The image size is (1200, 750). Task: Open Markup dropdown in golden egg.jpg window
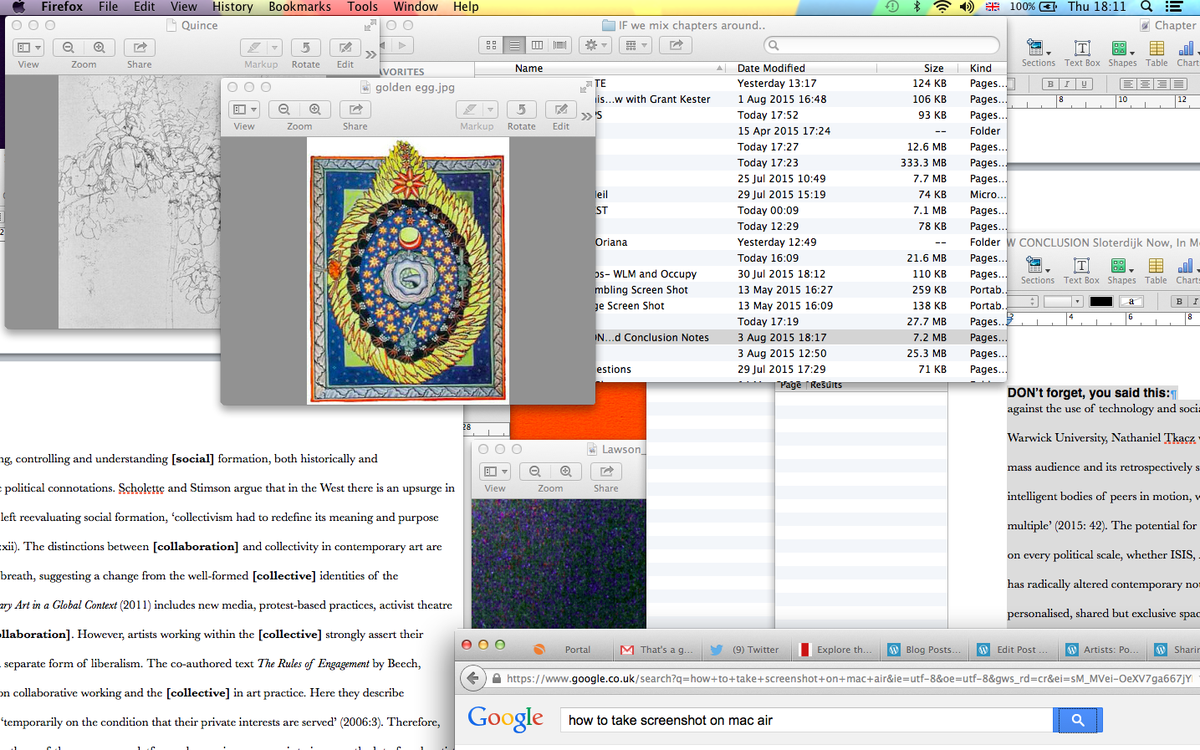pyautogui.click(x=490, y=109)
